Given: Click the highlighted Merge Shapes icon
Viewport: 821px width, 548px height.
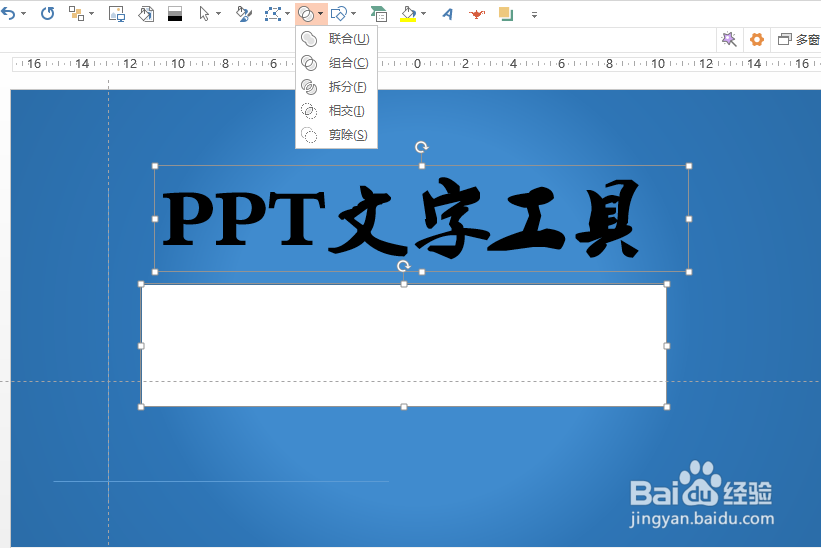Looking at the screenshot, I should tap(306, 14).
